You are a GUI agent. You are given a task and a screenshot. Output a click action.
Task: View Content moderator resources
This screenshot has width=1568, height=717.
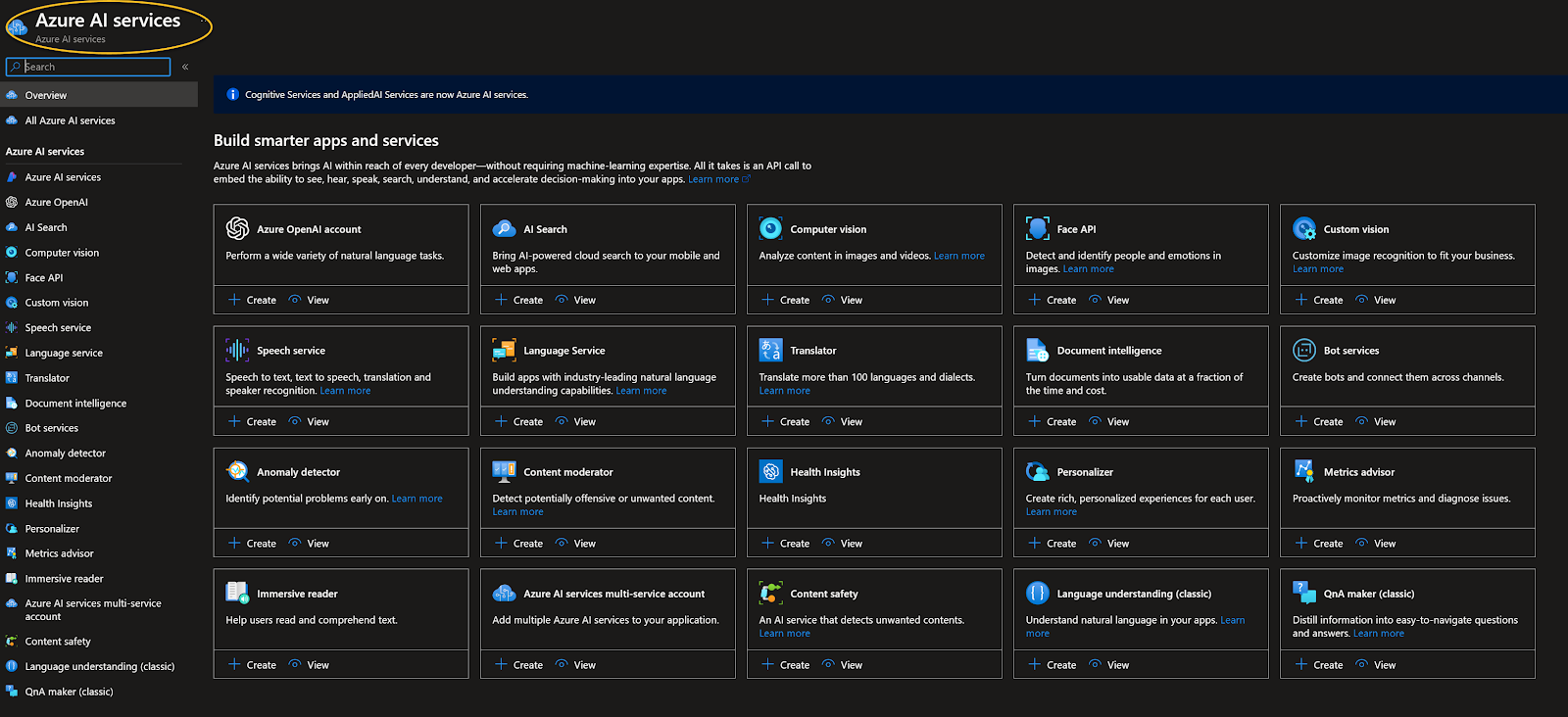pyautogui.click(x=576, y=543)
